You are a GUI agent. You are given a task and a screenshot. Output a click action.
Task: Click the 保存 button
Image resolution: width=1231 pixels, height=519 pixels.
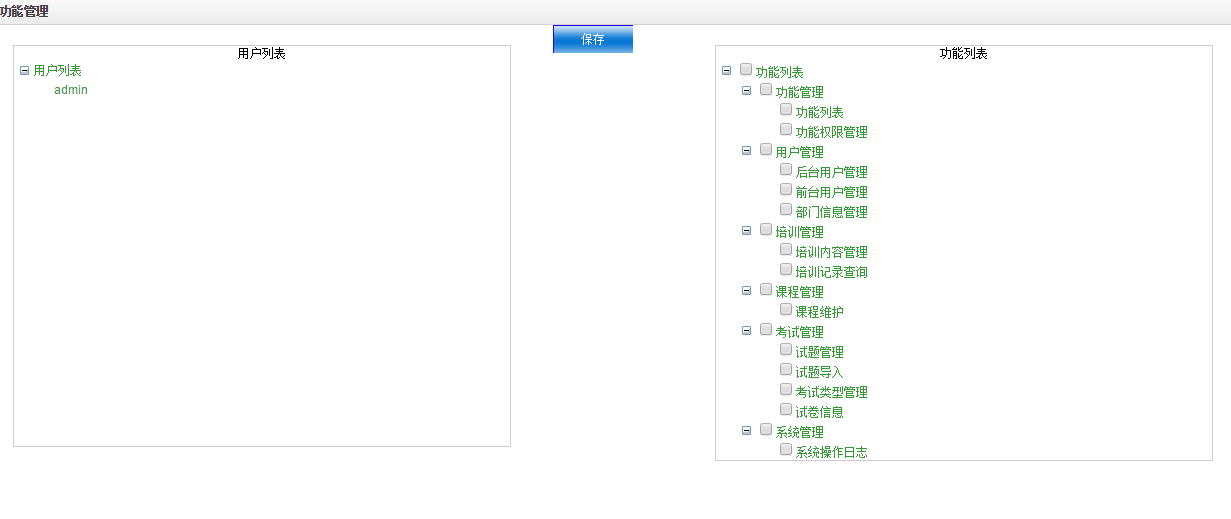(593, 39)
